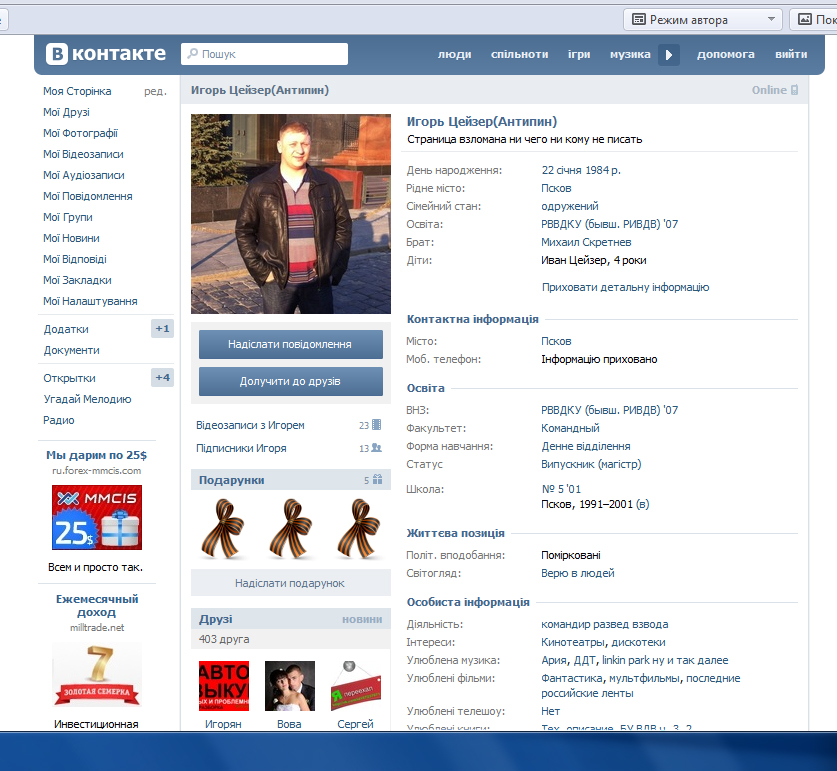Click the VKontakte logo
This screenshot has width=837, height=771.
(106, 54)
